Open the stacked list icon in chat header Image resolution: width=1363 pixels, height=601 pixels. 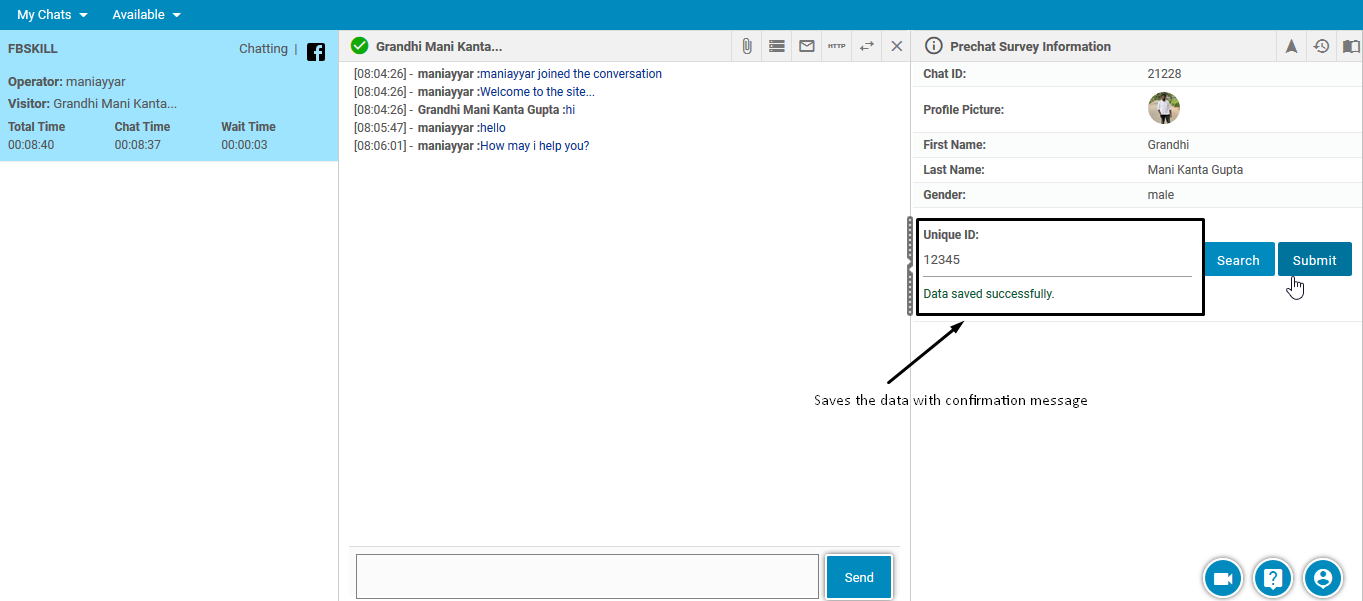coord(776,46)
